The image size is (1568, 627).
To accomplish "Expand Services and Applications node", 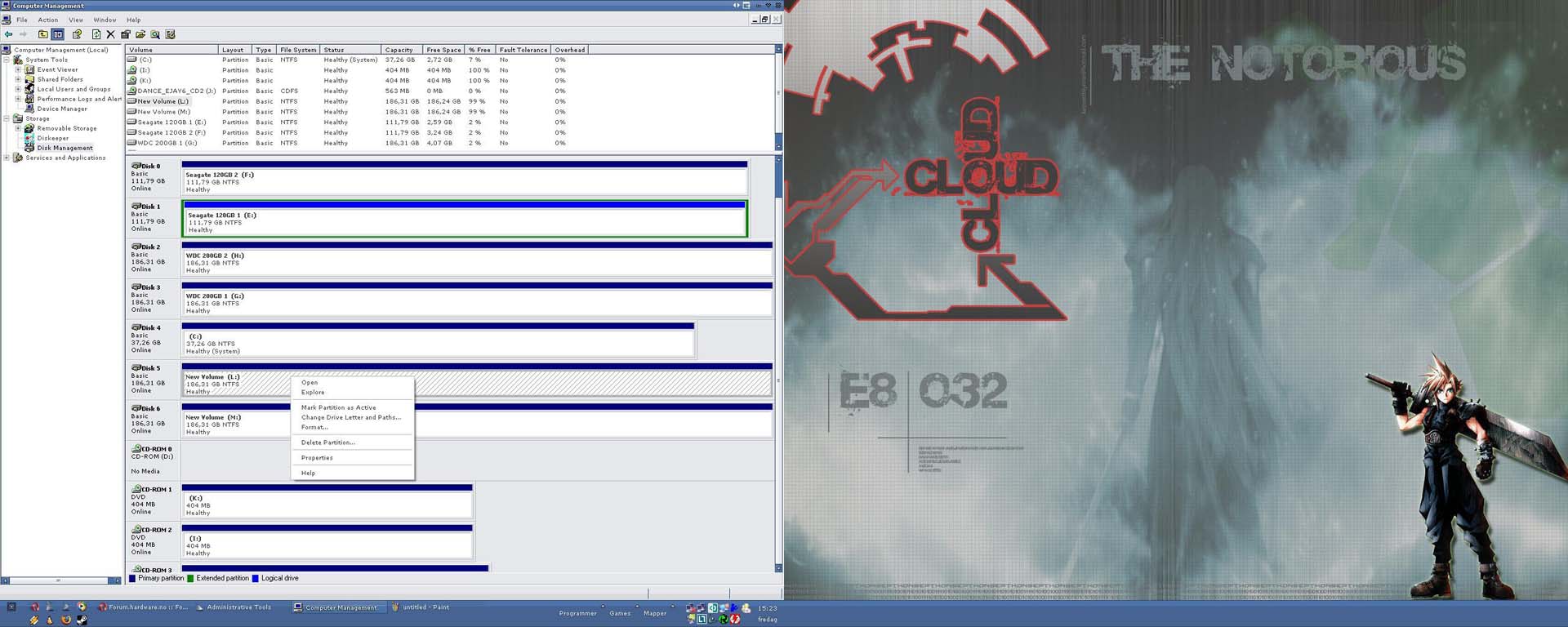I will click(7, 158).
